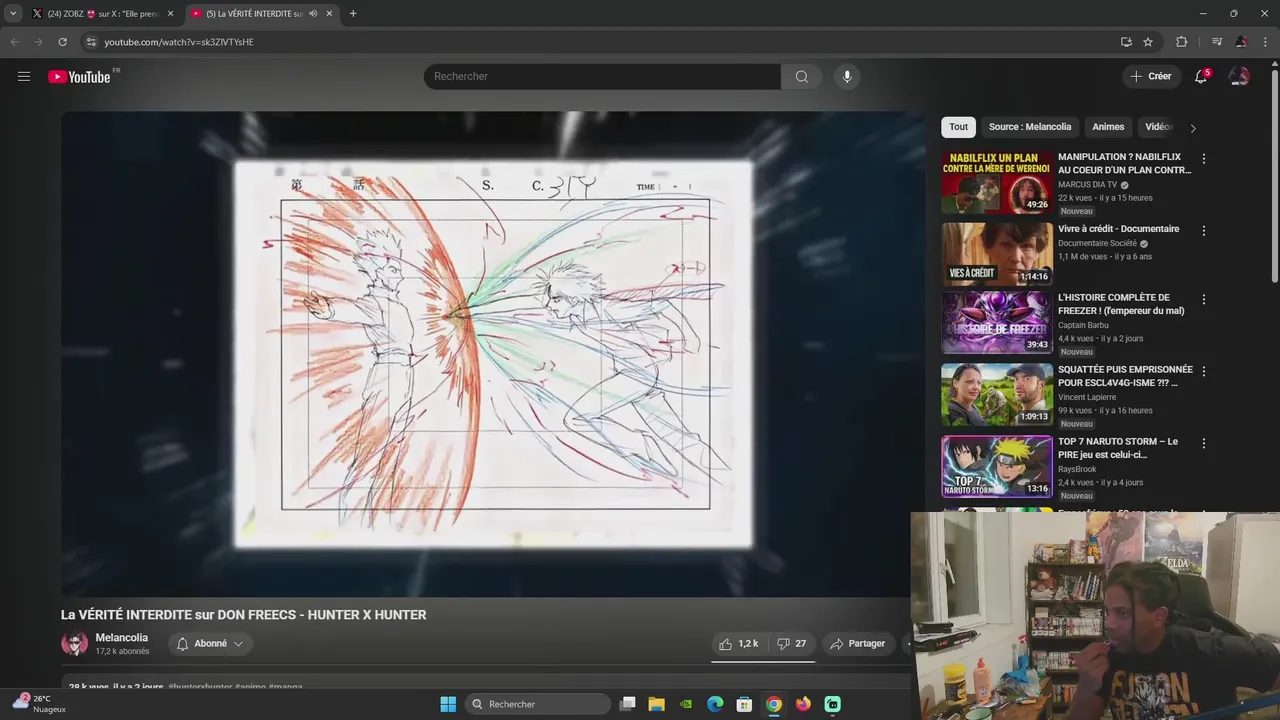Click the install app icon in address bar
Image resolution: width=1280 pixels, height=720 pixels.
point(1126,42)
